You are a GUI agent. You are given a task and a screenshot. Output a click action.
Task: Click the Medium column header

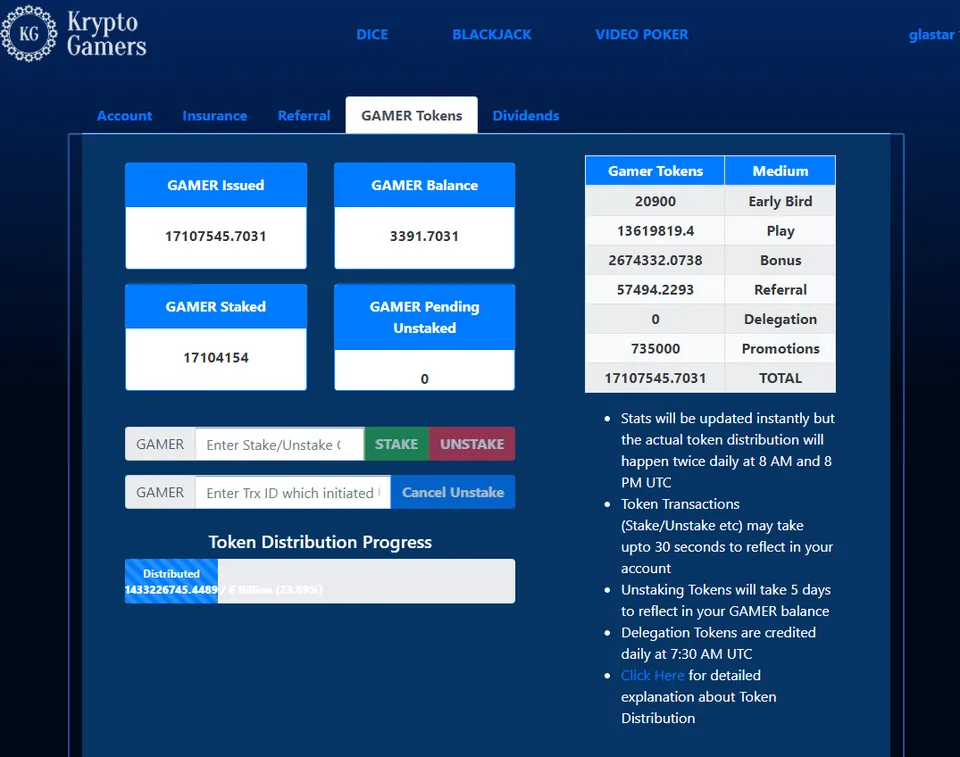(x=780, y=171)
